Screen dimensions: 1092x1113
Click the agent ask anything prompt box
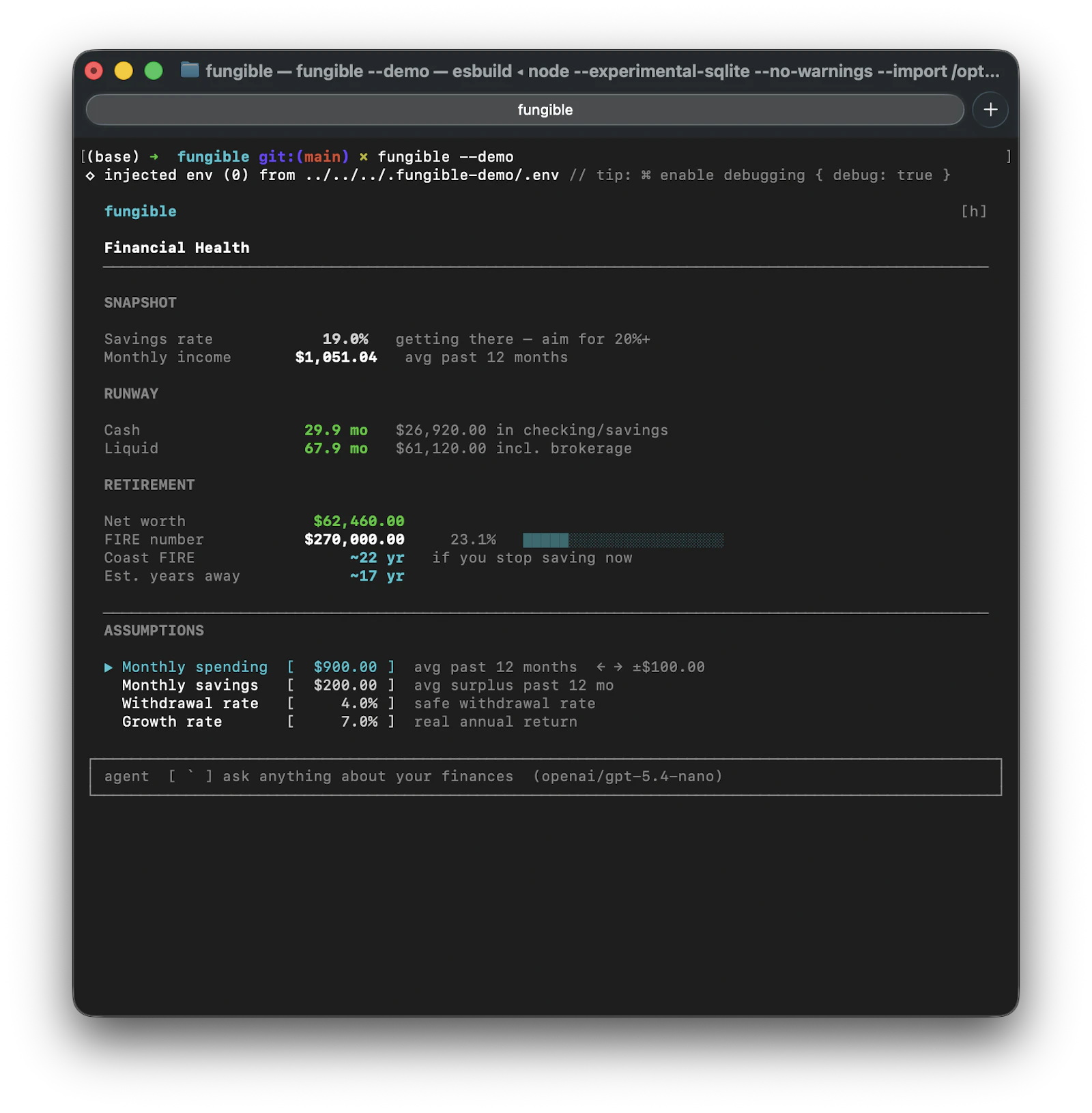545,777
